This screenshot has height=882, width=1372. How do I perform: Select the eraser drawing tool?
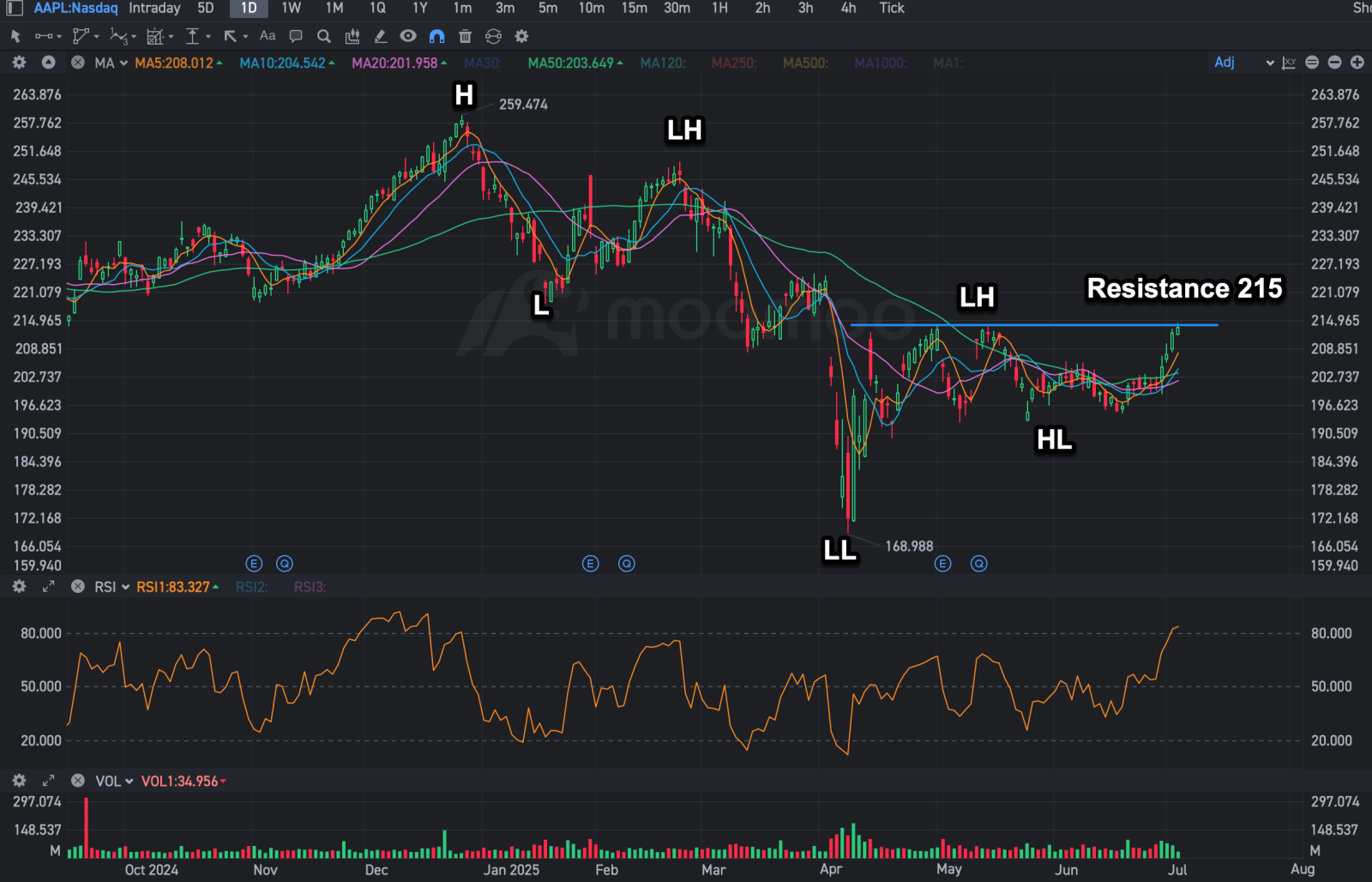(x=380, y=36)
